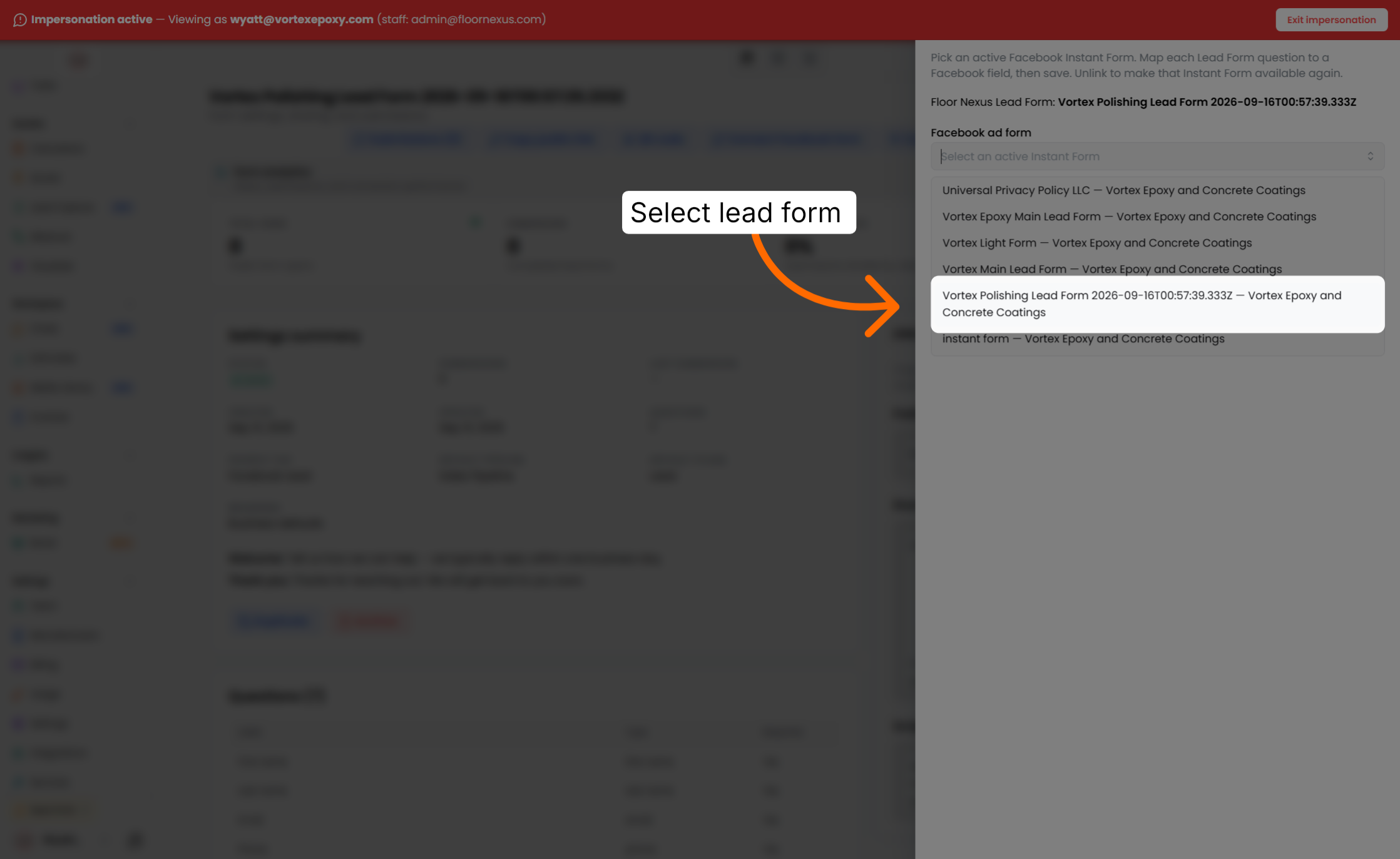Click the 'Facebook ad form' label
Viewport: 1400px width, 859px height.
[981, 133]
